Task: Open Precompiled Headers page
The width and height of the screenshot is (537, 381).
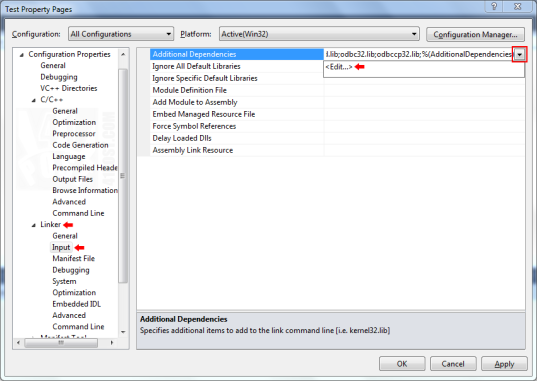Action: (x=85, y=168)
